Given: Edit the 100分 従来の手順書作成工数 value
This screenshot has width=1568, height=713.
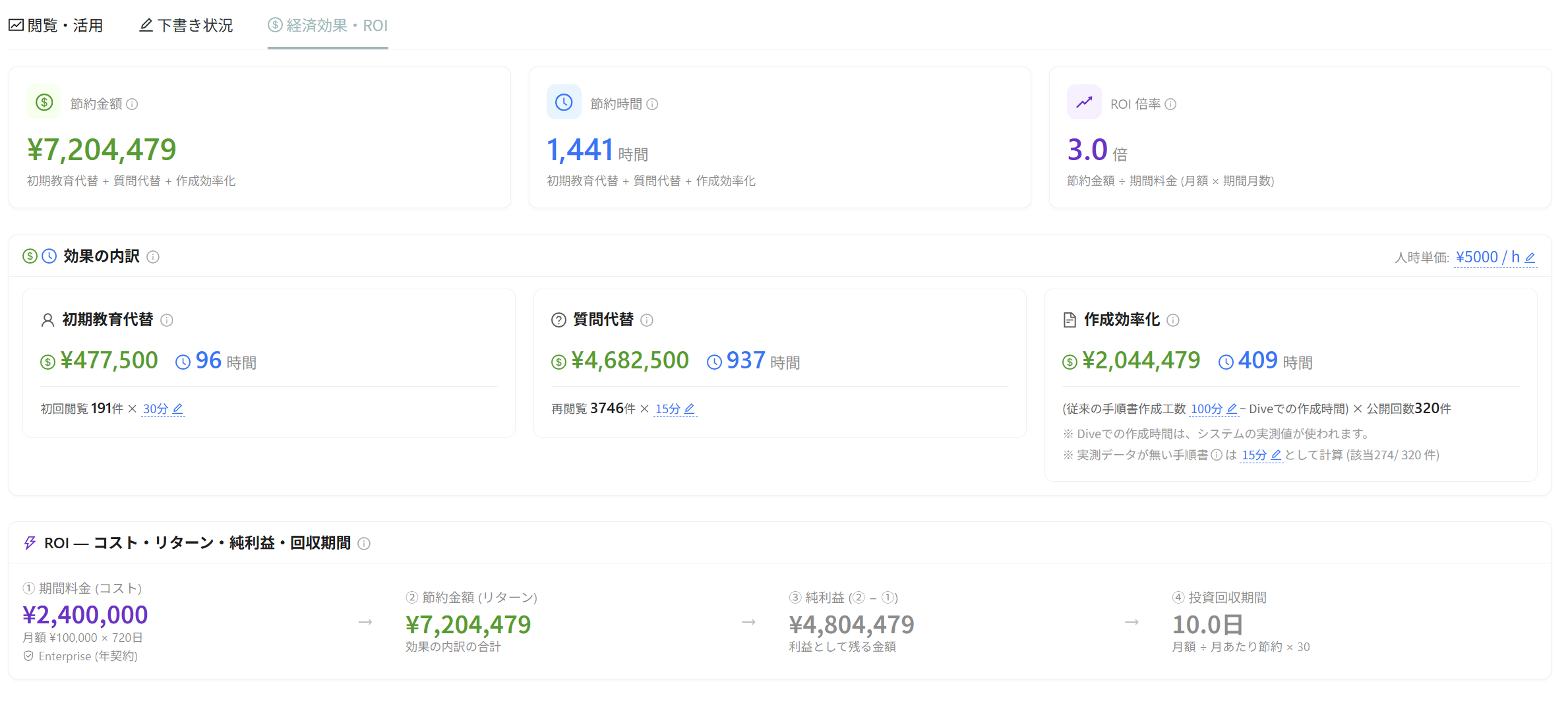Looking at the screenshot, I should 1213,409.
